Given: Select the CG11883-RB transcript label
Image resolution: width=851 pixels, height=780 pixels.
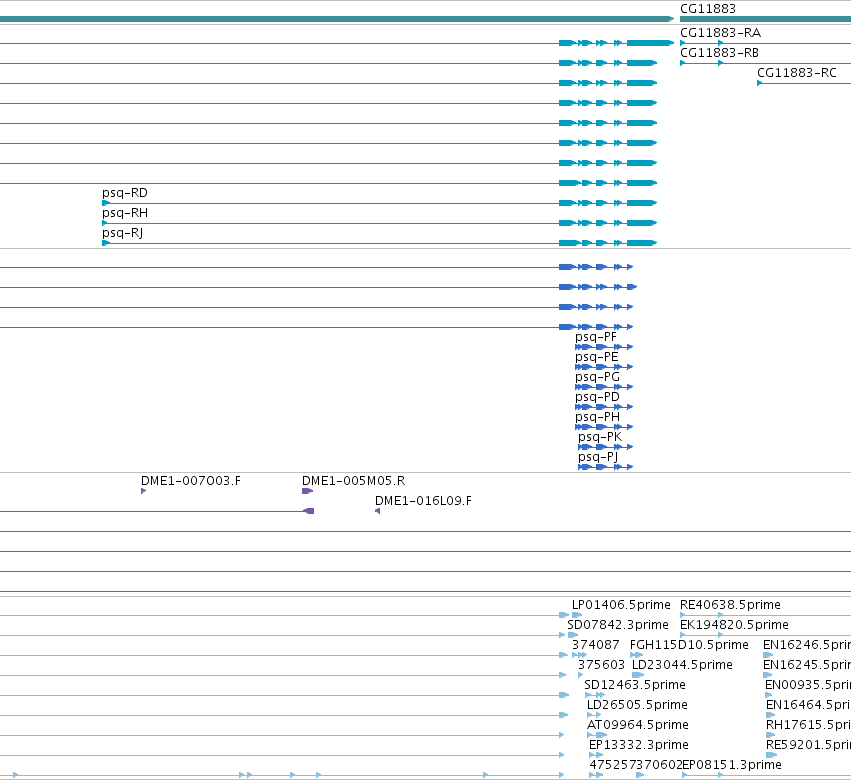Looking at the screenshot, I should [719, 53].
